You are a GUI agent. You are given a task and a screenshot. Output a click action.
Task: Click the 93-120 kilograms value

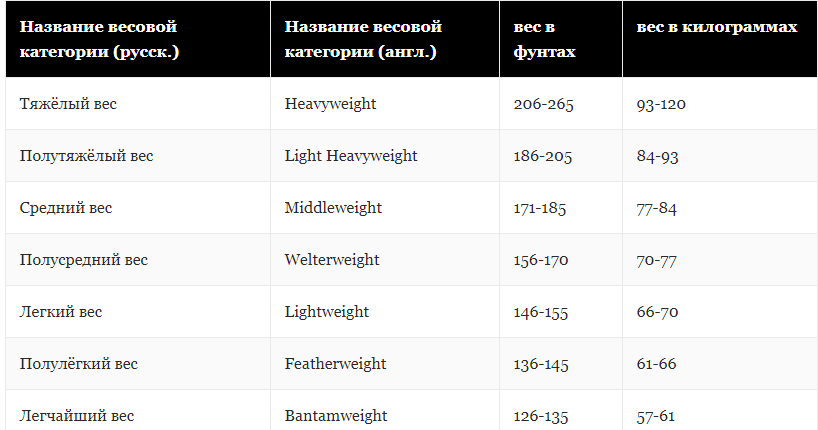coord(661,104)
